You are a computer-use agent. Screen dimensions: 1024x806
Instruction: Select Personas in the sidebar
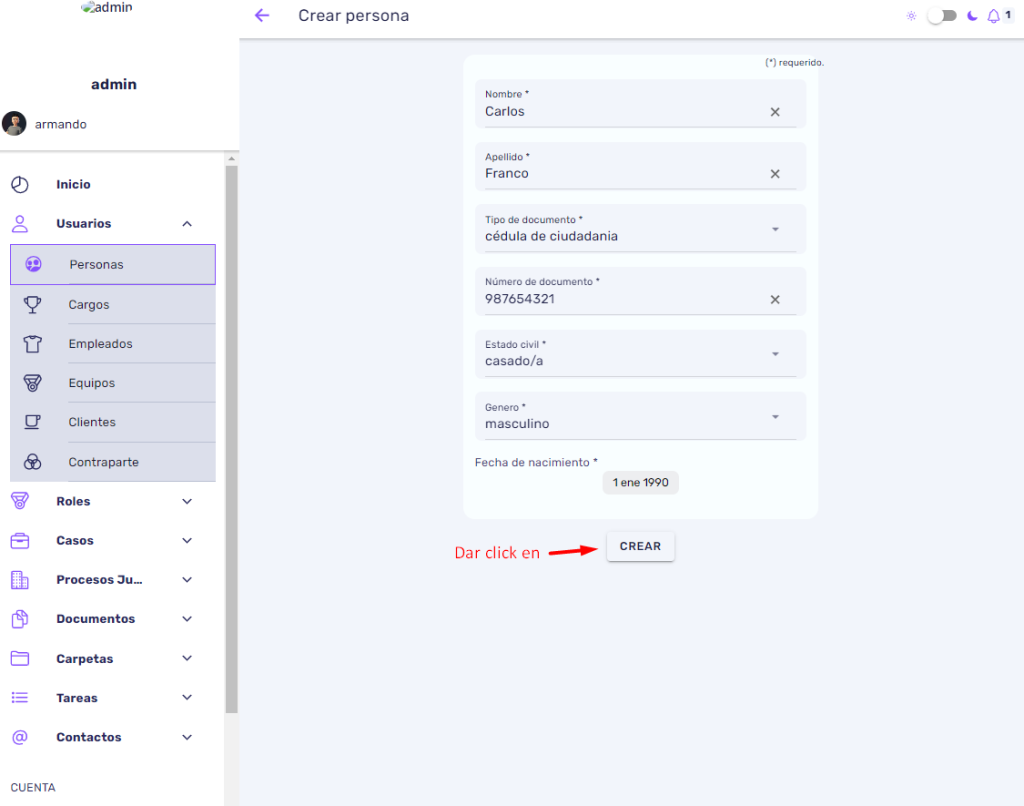click(113, 265)
